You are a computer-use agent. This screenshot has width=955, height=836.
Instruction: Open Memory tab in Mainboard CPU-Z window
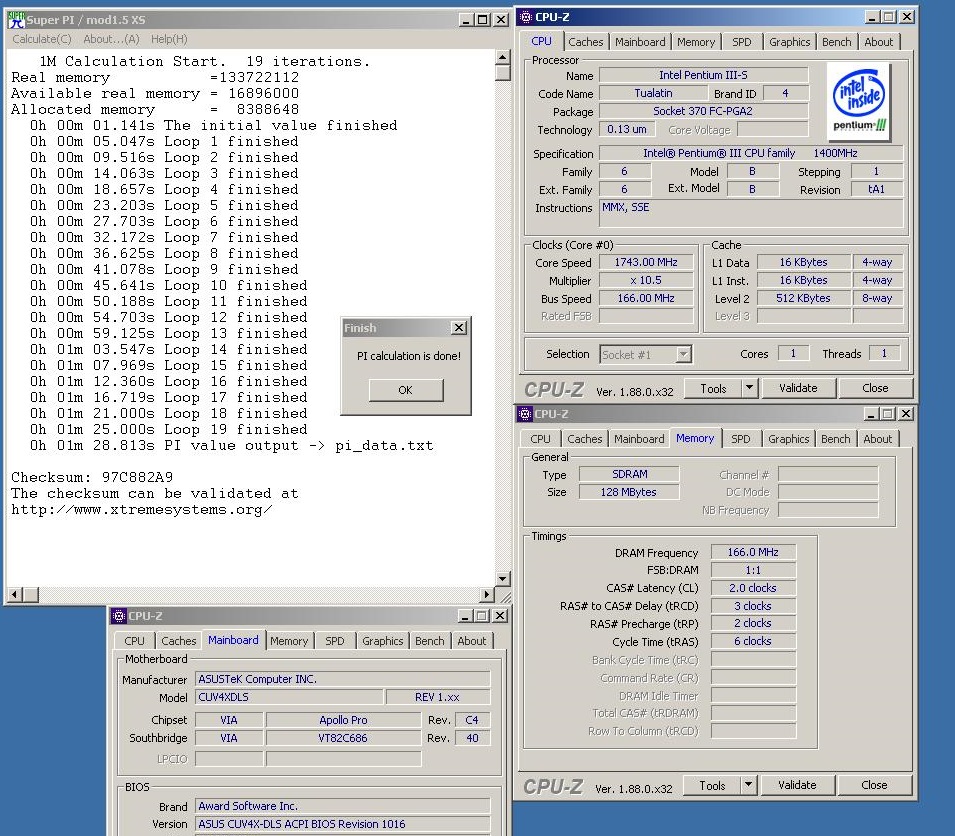(x=289, y=641)
